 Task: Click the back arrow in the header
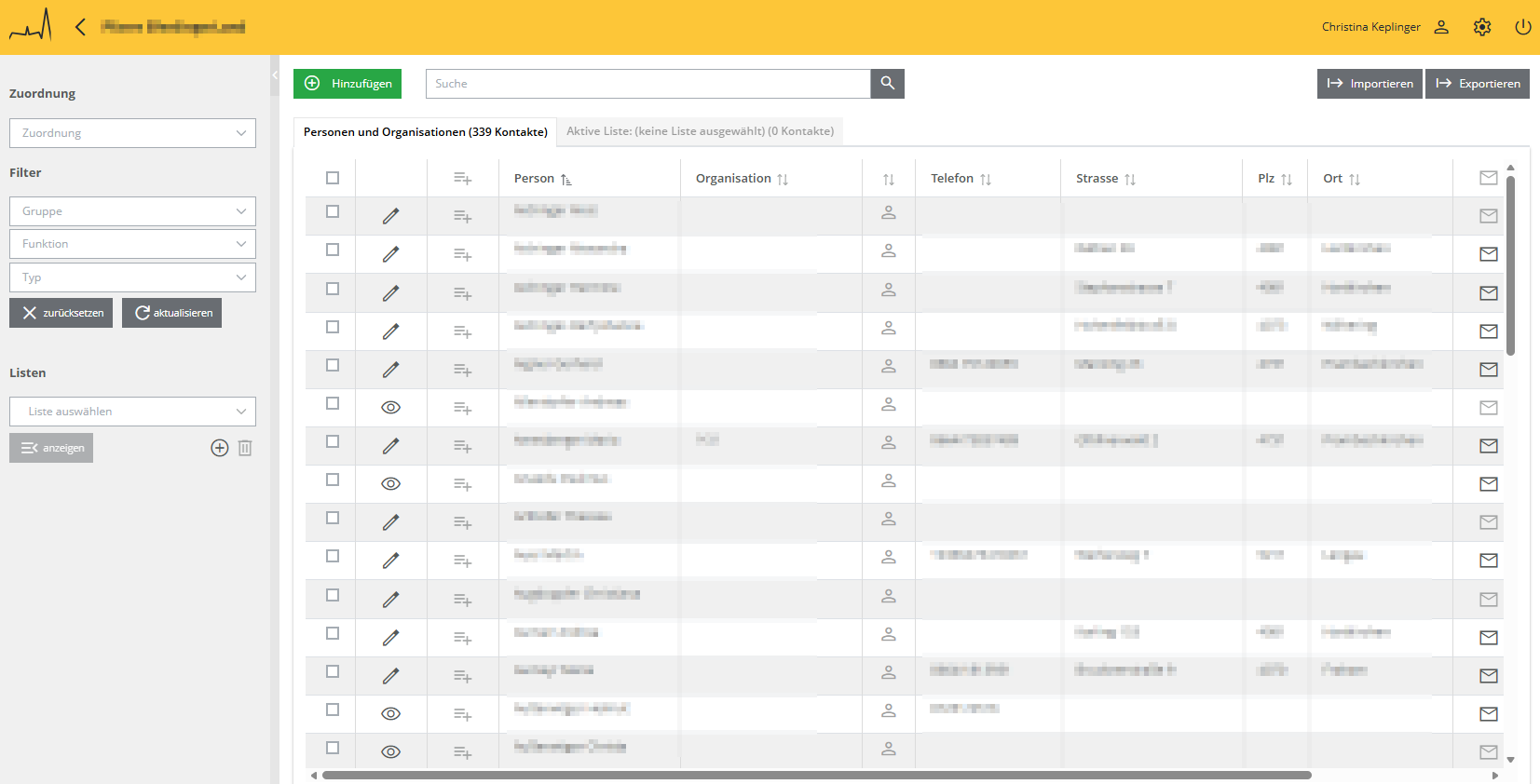click(x=80, y=27)
